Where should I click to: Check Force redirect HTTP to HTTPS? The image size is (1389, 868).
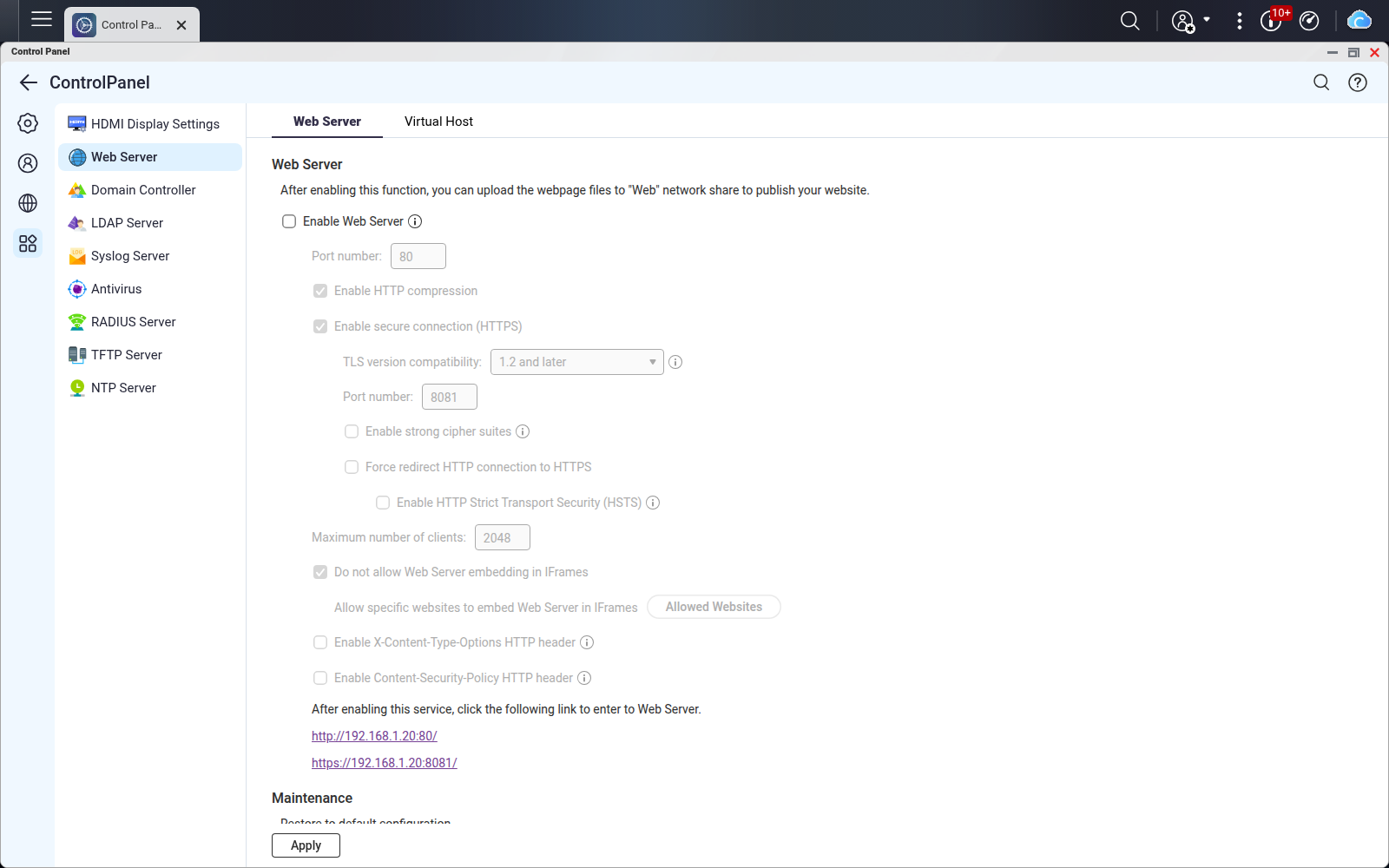(x=352, y=467)
